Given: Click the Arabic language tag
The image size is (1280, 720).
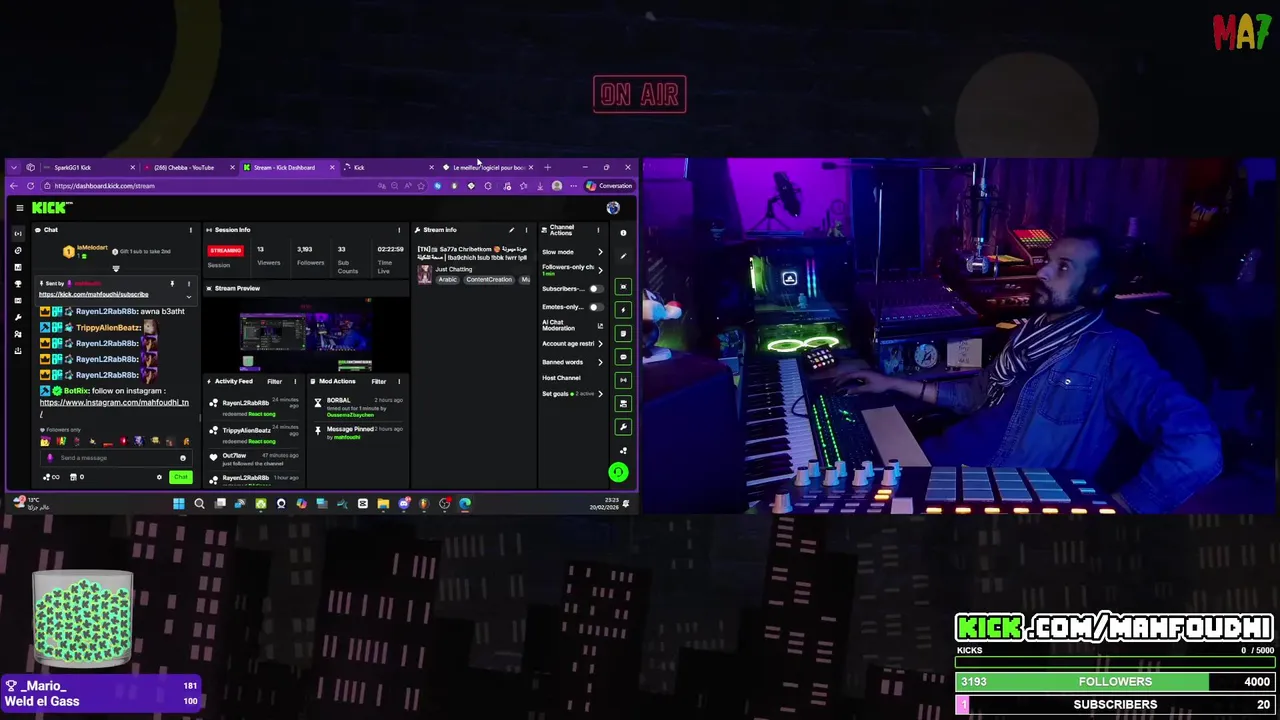Looking at the screenshot, I should click(447, 280).
